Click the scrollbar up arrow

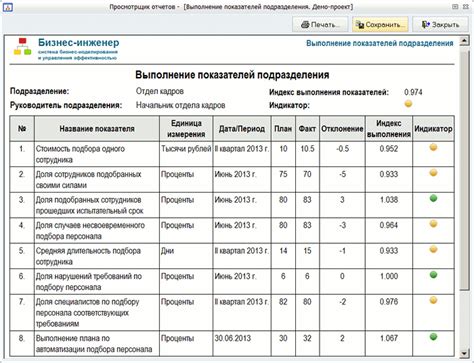(464, 41)
